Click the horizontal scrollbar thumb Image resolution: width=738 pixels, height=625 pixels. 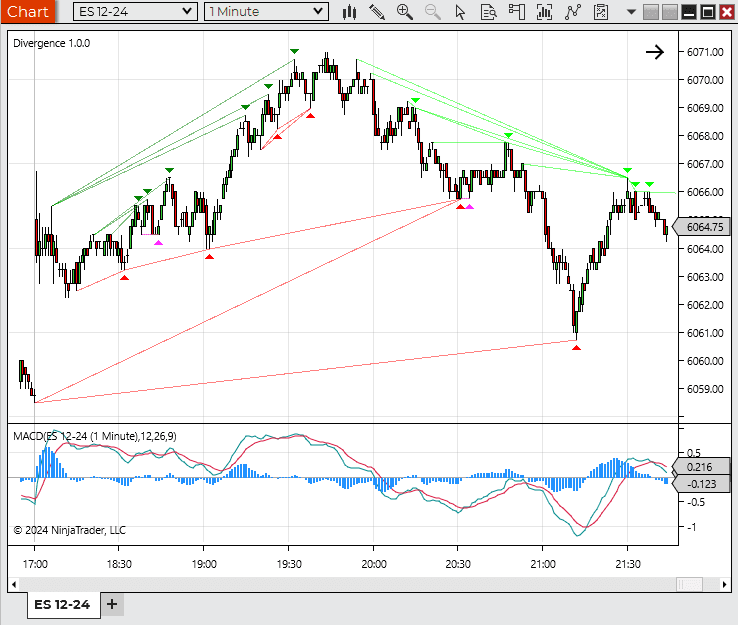tap(689, 584)
